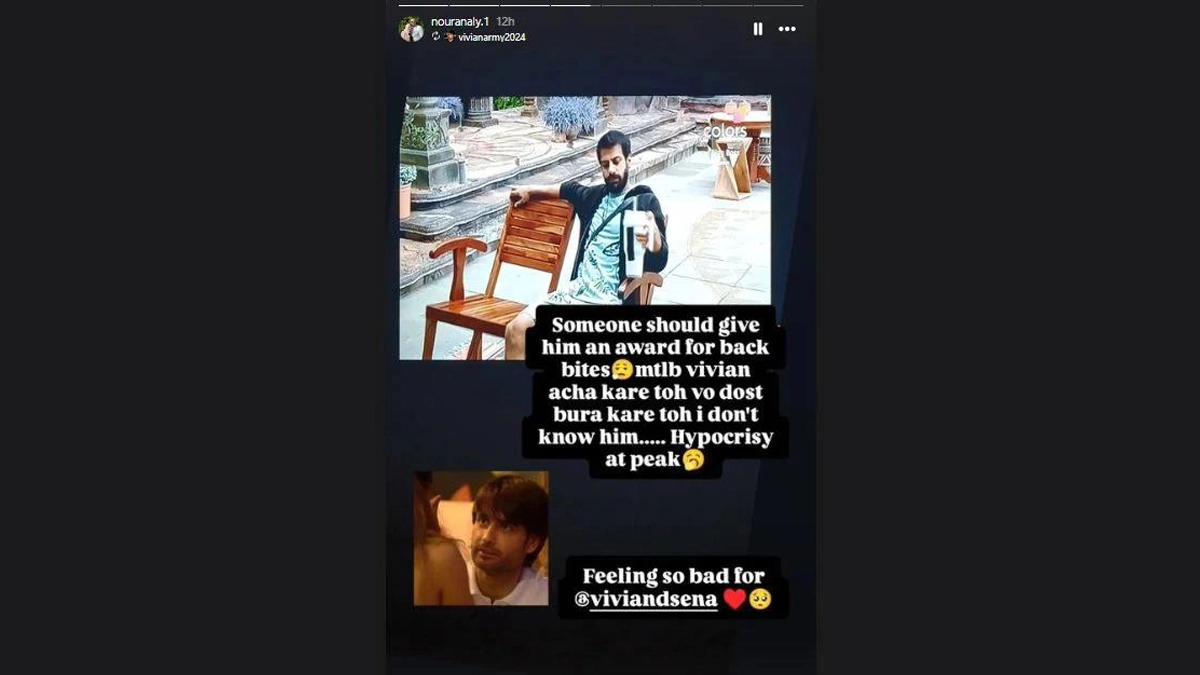Click the repost arrows icon beside vivianarmy2024
This screenshot has height=675, width=1200.
coord(436,36)
